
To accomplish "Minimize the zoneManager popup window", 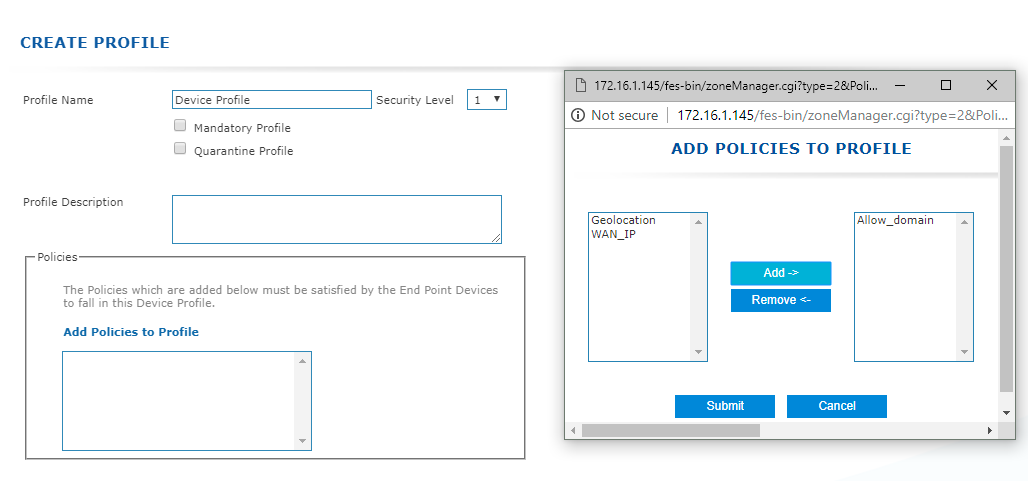I will click(x=901, y=85).
